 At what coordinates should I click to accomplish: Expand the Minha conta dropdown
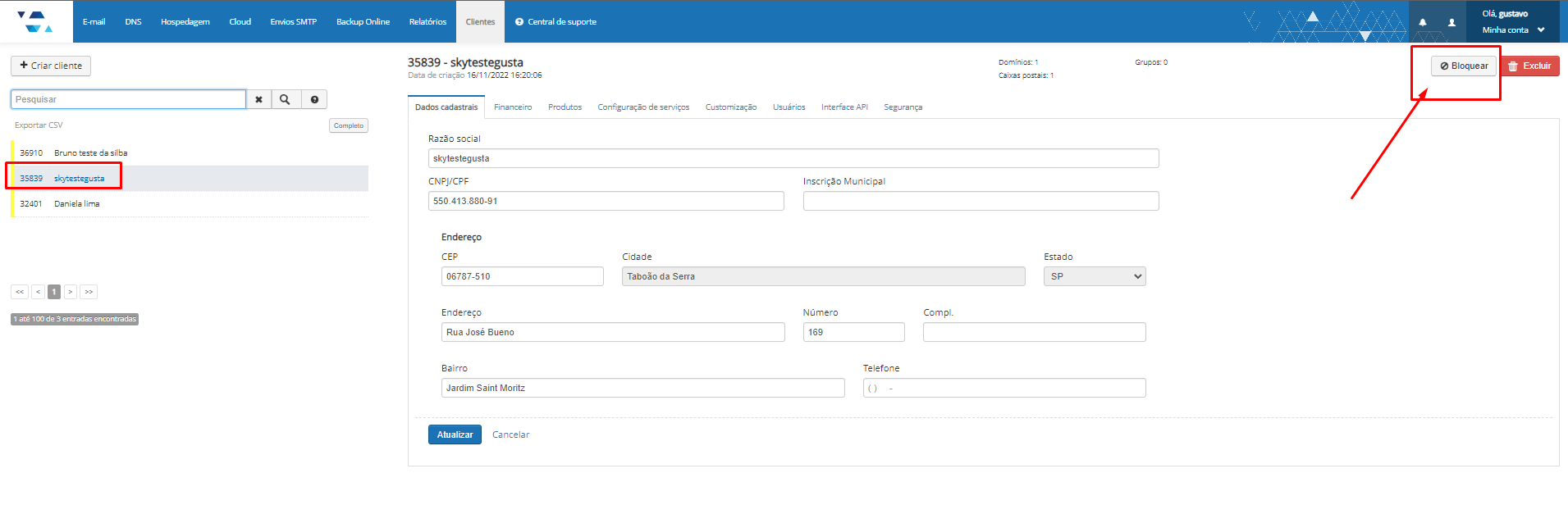[1513, 30]
